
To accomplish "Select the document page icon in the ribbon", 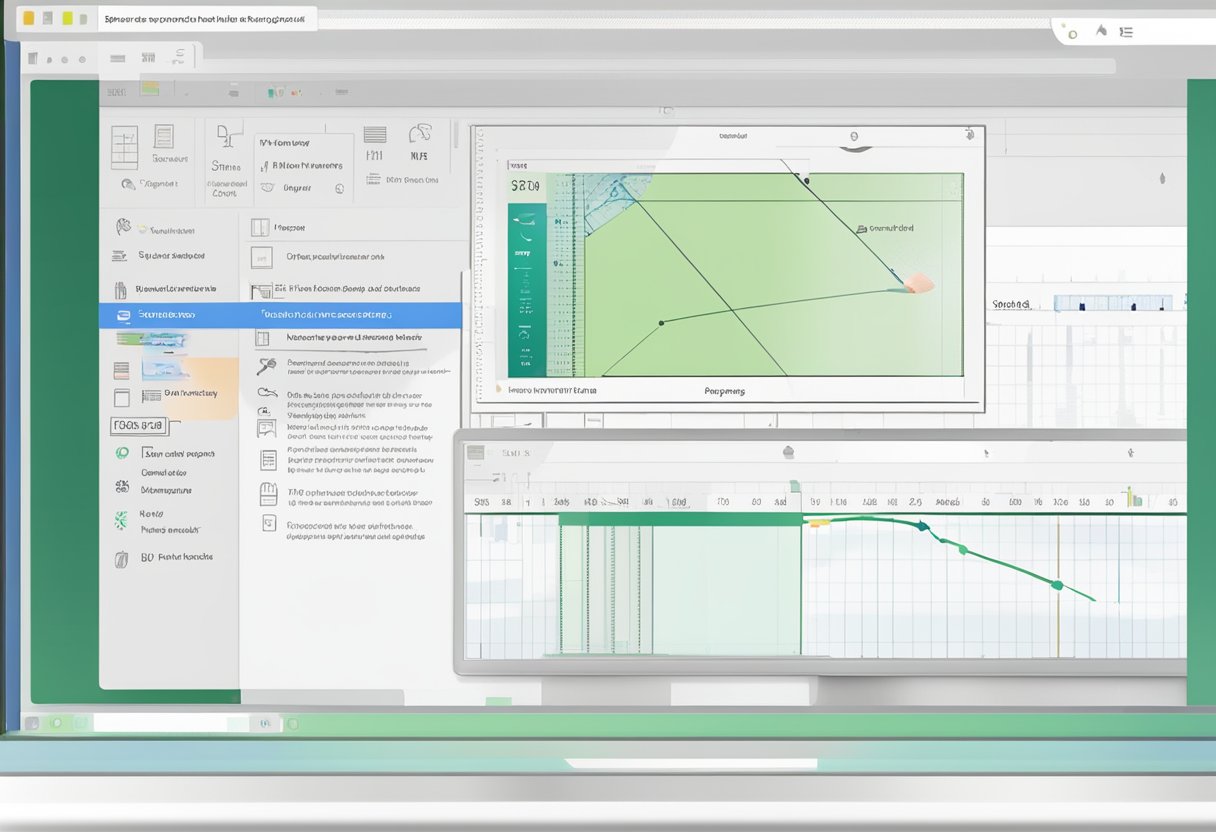I will [163, 137].
